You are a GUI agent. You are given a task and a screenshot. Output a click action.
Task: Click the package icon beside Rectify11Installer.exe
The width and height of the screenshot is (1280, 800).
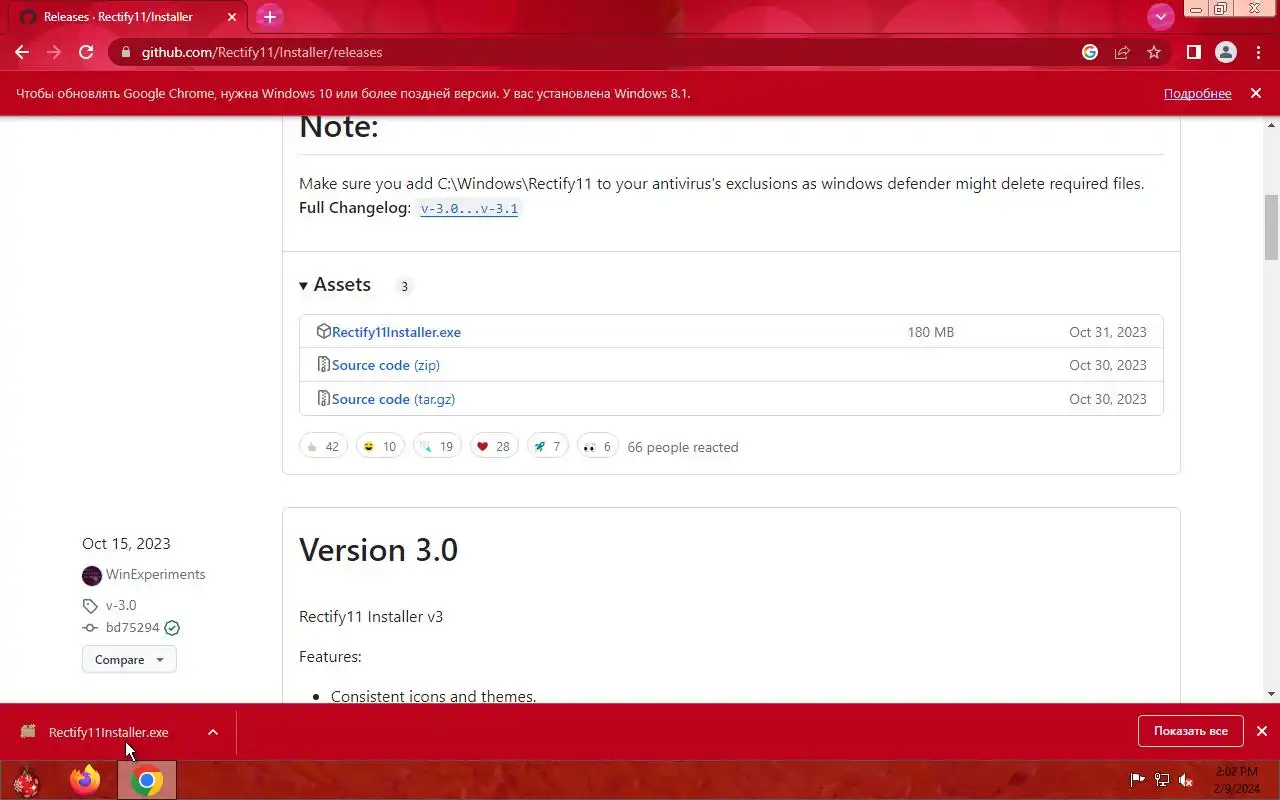pyautogui.click(x=323, y=331)
